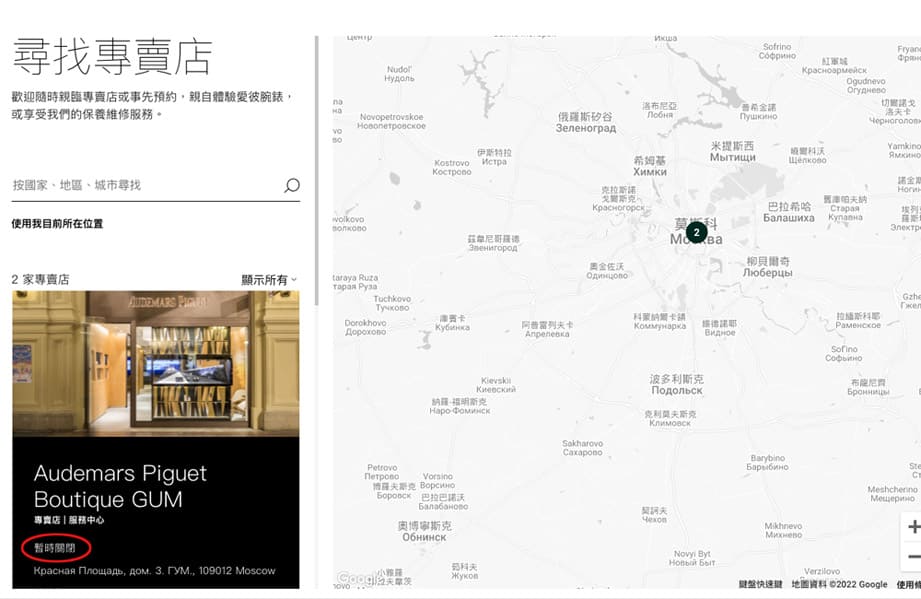921x599 pixels.
Task: Click 使用我目前所在位置 link
Action: pyautogui.click(x=57, y=224)
